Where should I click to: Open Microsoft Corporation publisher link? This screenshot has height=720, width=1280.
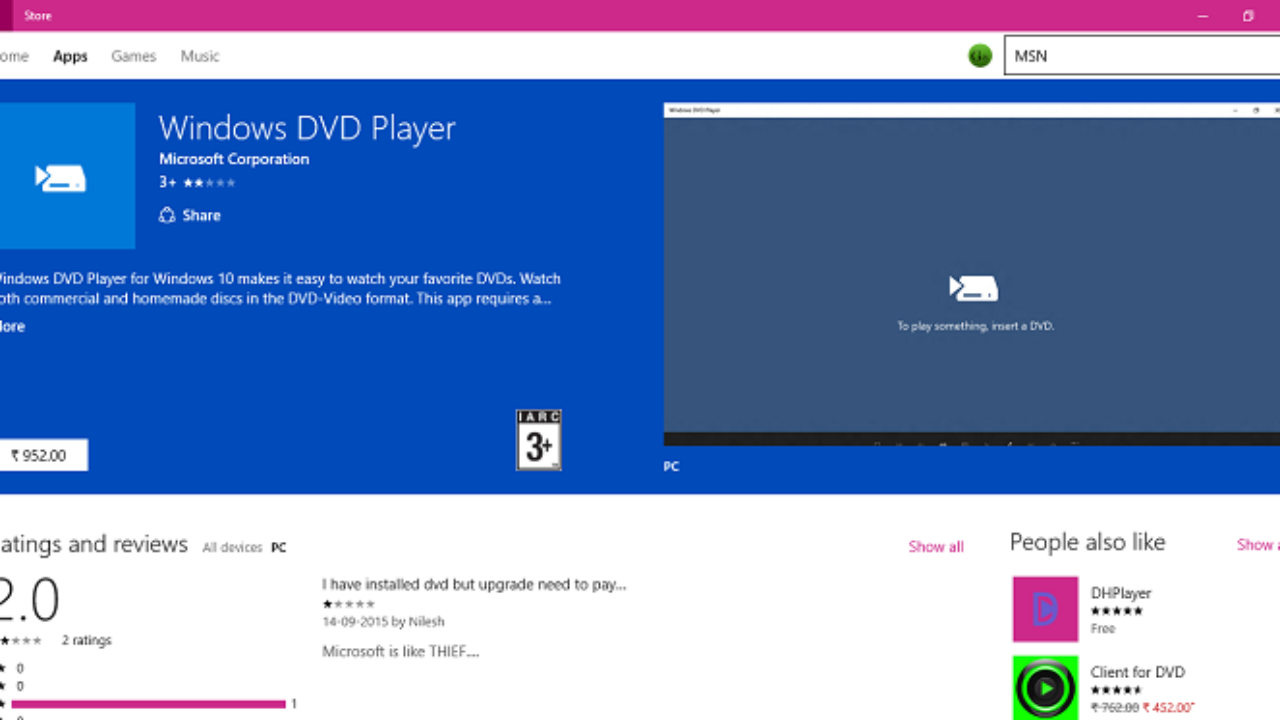coord(234,158)
